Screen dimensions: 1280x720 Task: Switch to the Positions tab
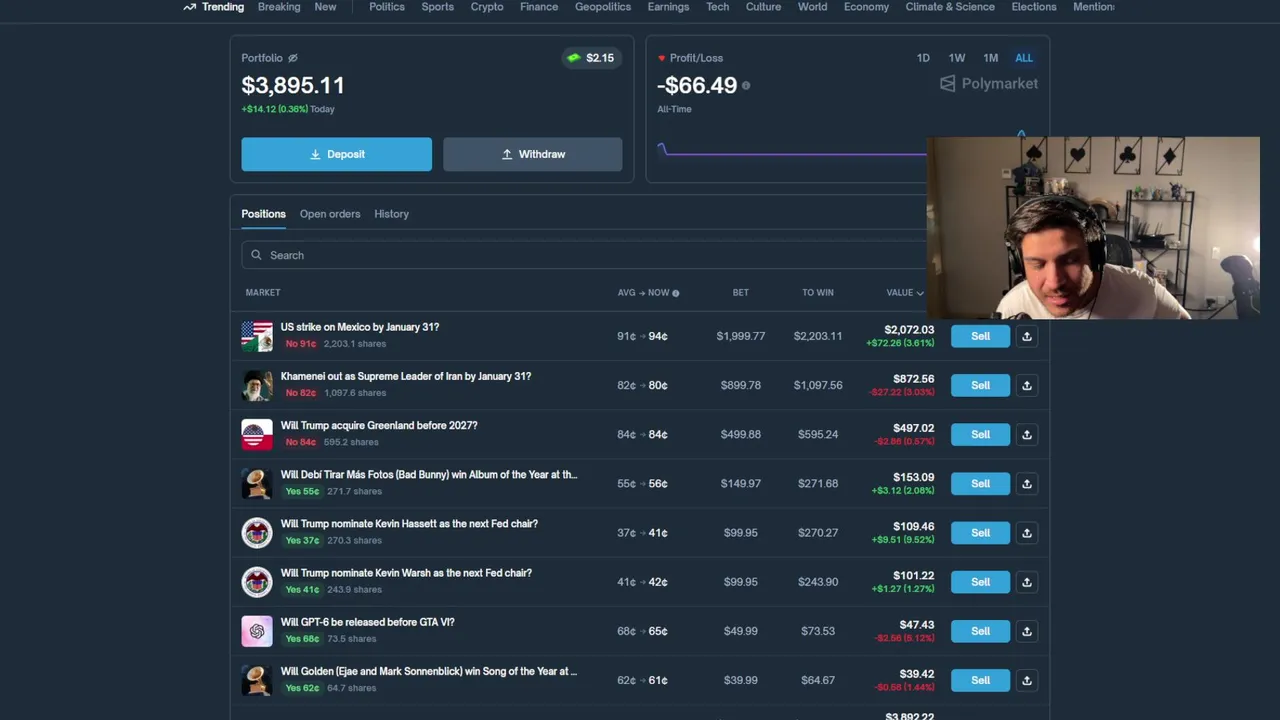263,214
